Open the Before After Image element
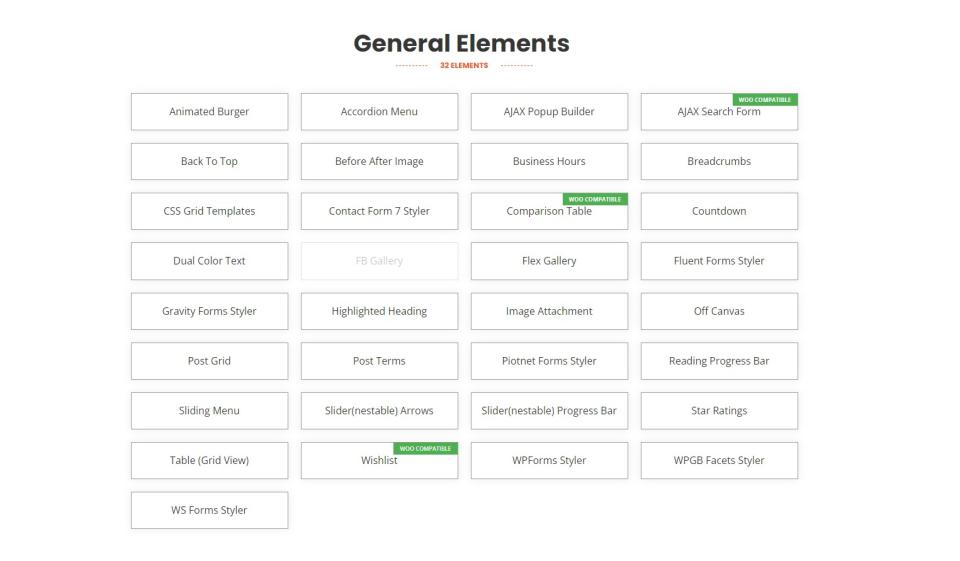The width and height of the screenshot is (960, 561). tap(379, 162)
